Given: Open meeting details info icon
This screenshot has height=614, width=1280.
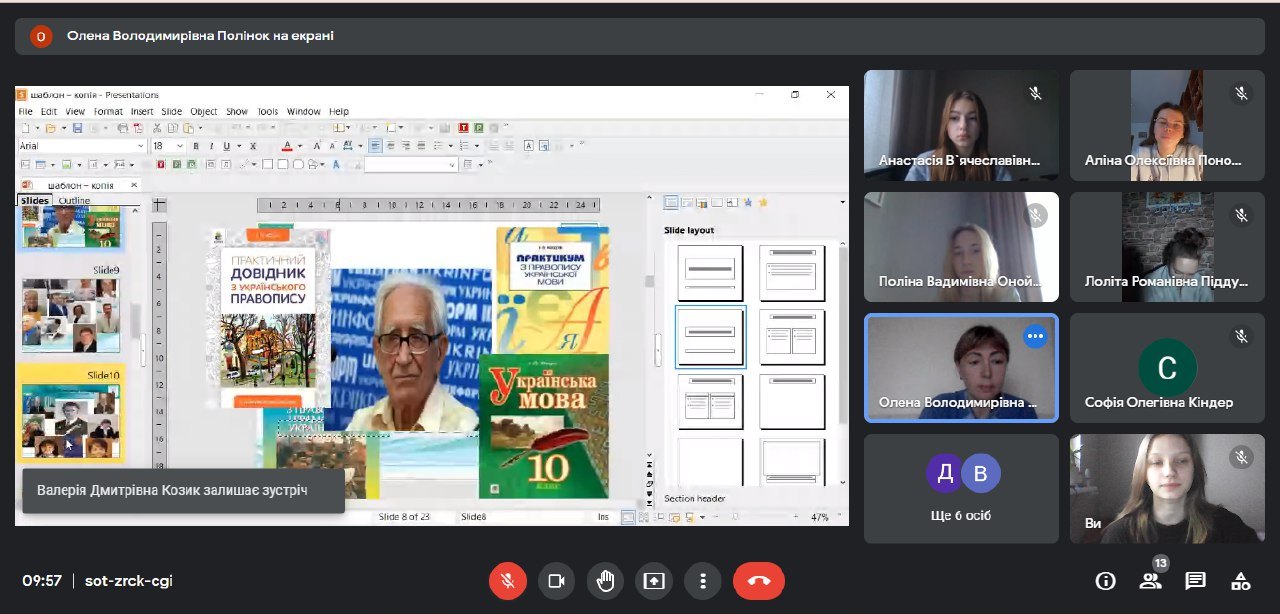Looking at the screenshot, I should coord(1105,580).
